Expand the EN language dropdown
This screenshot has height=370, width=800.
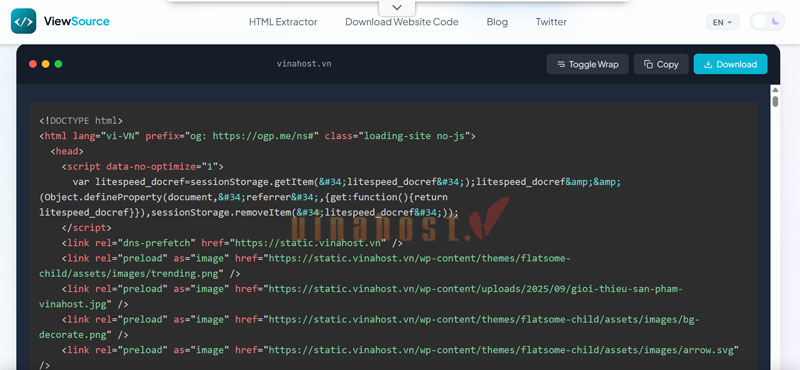[722, 22]
